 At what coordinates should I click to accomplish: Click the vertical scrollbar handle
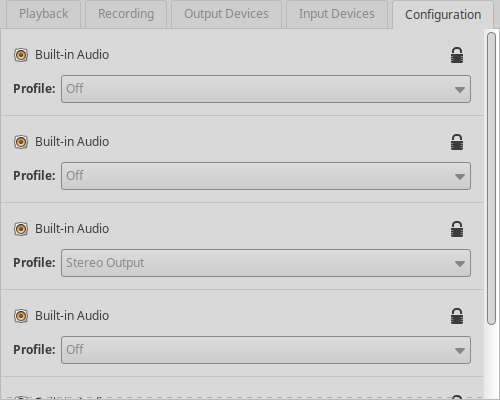coord(491,178)
